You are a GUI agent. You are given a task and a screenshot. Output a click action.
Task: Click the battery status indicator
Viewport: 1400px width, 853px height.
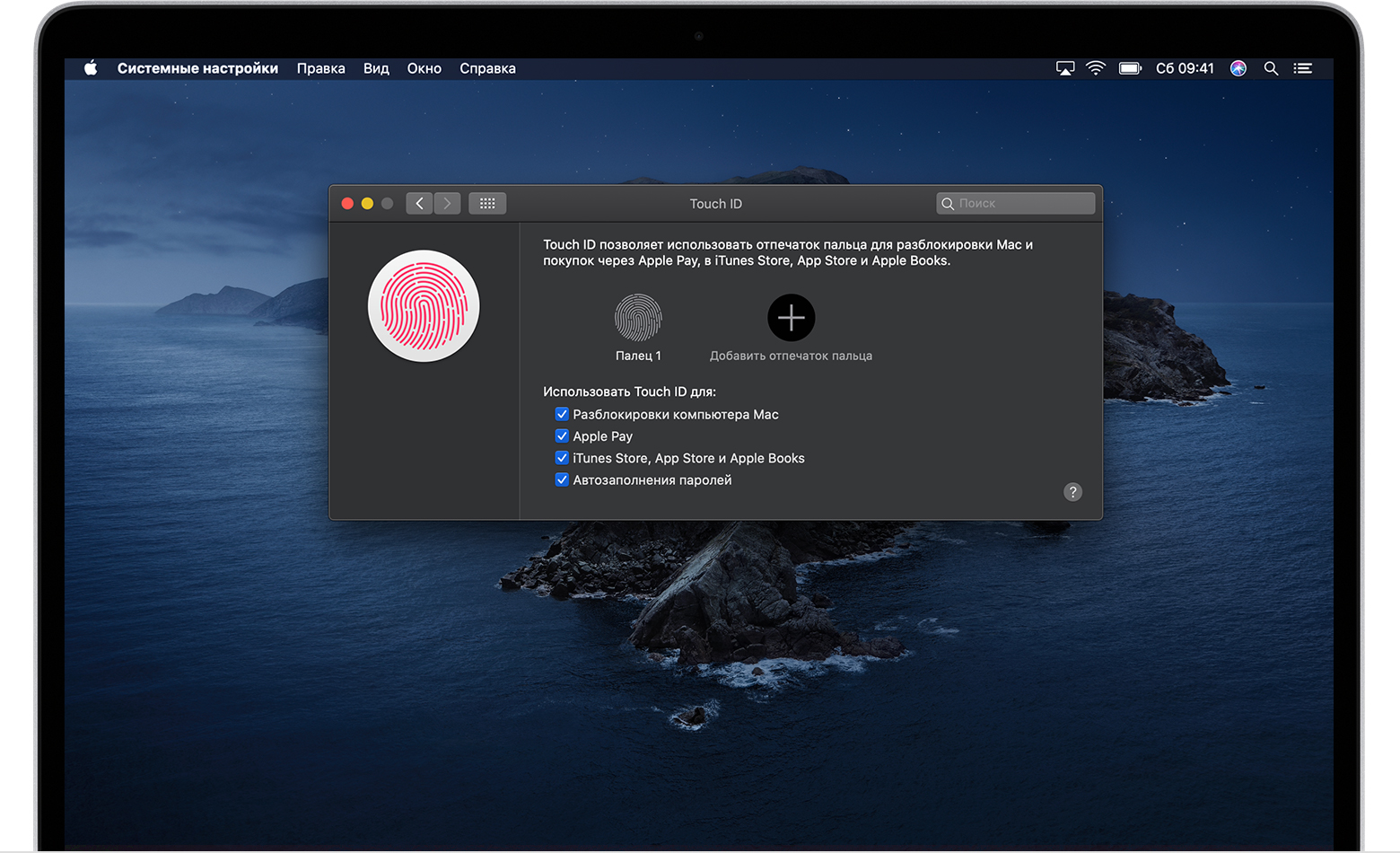pos(1130,68)
